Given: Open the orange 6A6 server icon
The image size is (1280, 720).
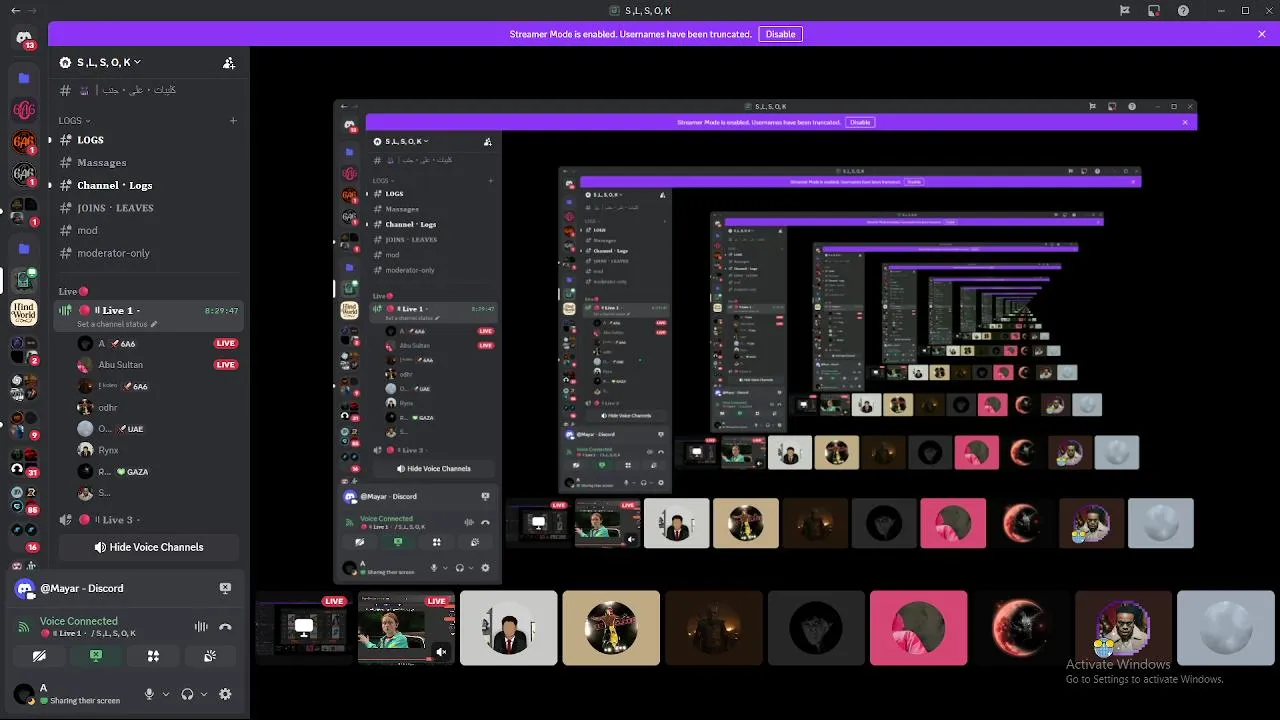Looking at the screenshot, I should tap(24, 142).
